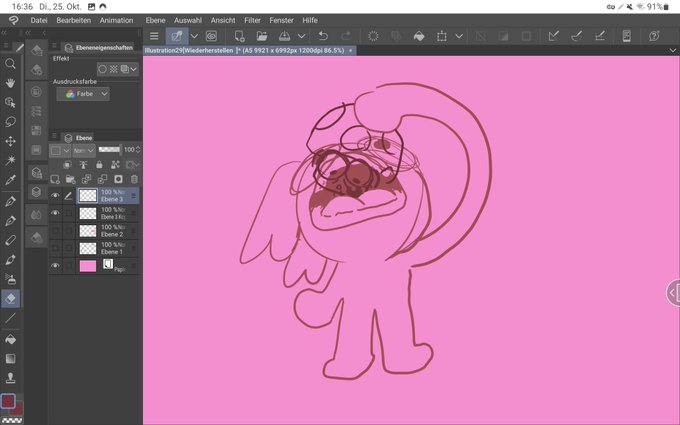680x425 pixels.
Task: Open the Ebene menu
Action: click(155, 20)
